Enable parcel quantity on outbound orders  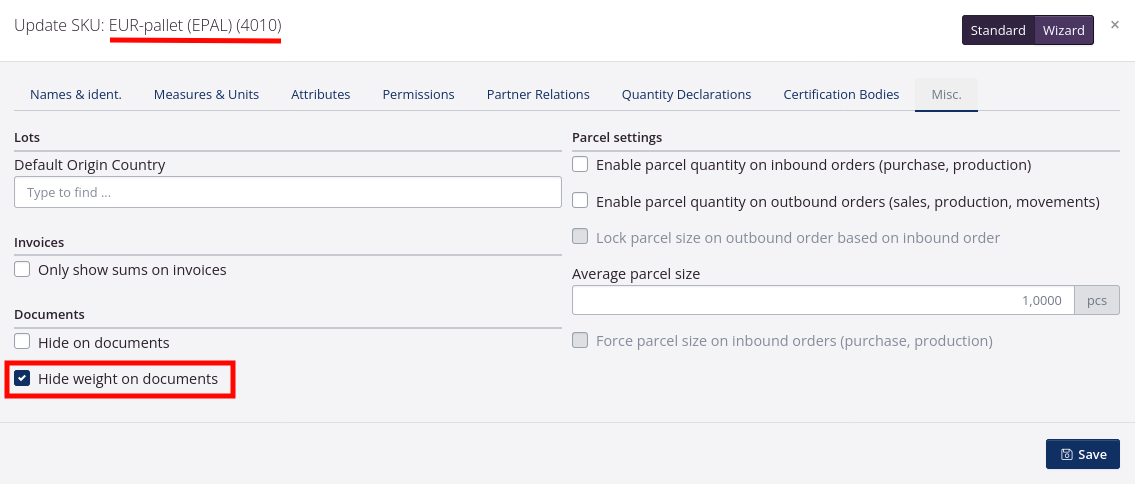coord(580,201)
